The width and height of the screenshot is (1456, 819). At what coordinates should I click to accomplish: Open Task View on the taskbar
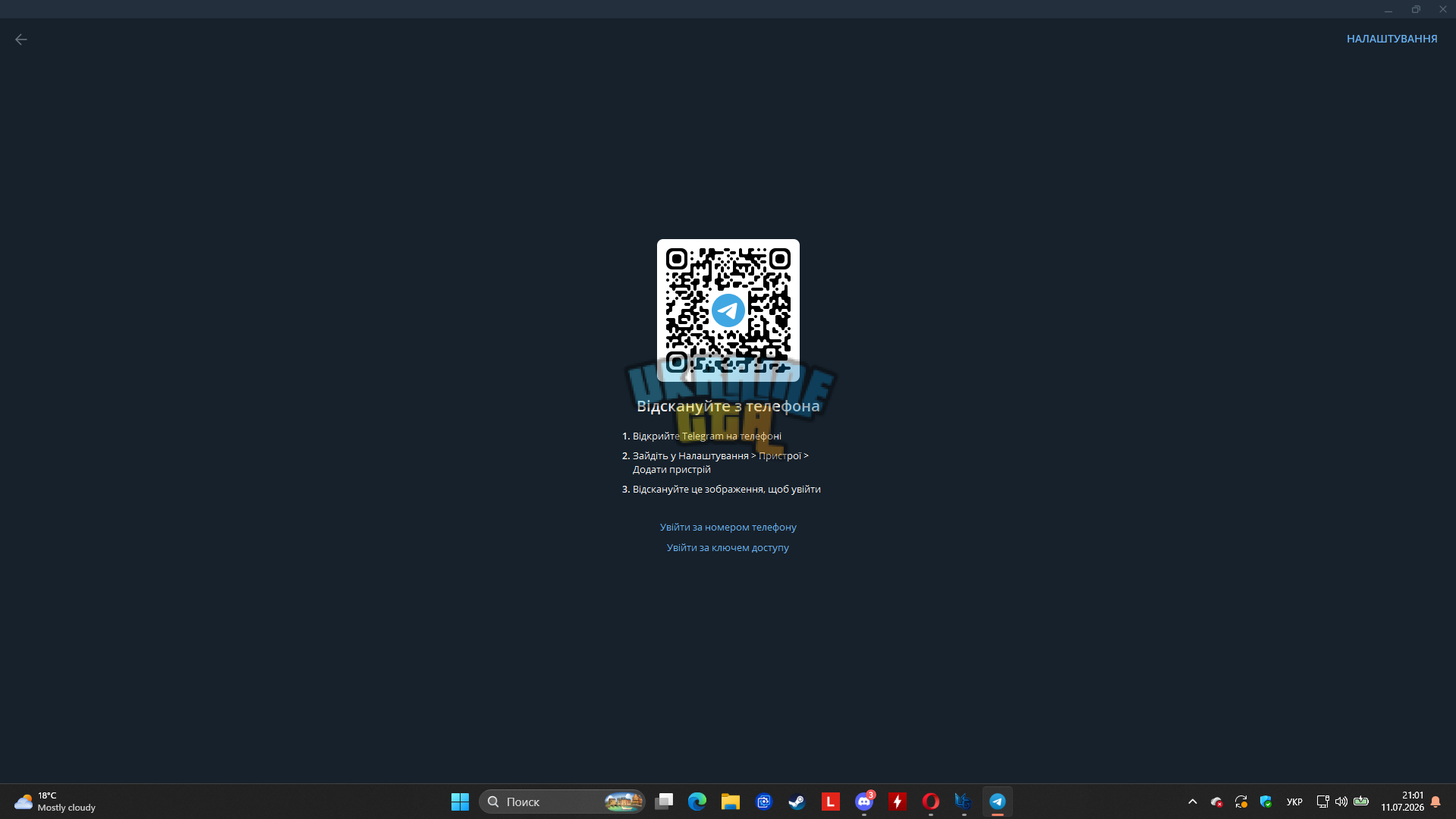point(664,802)
